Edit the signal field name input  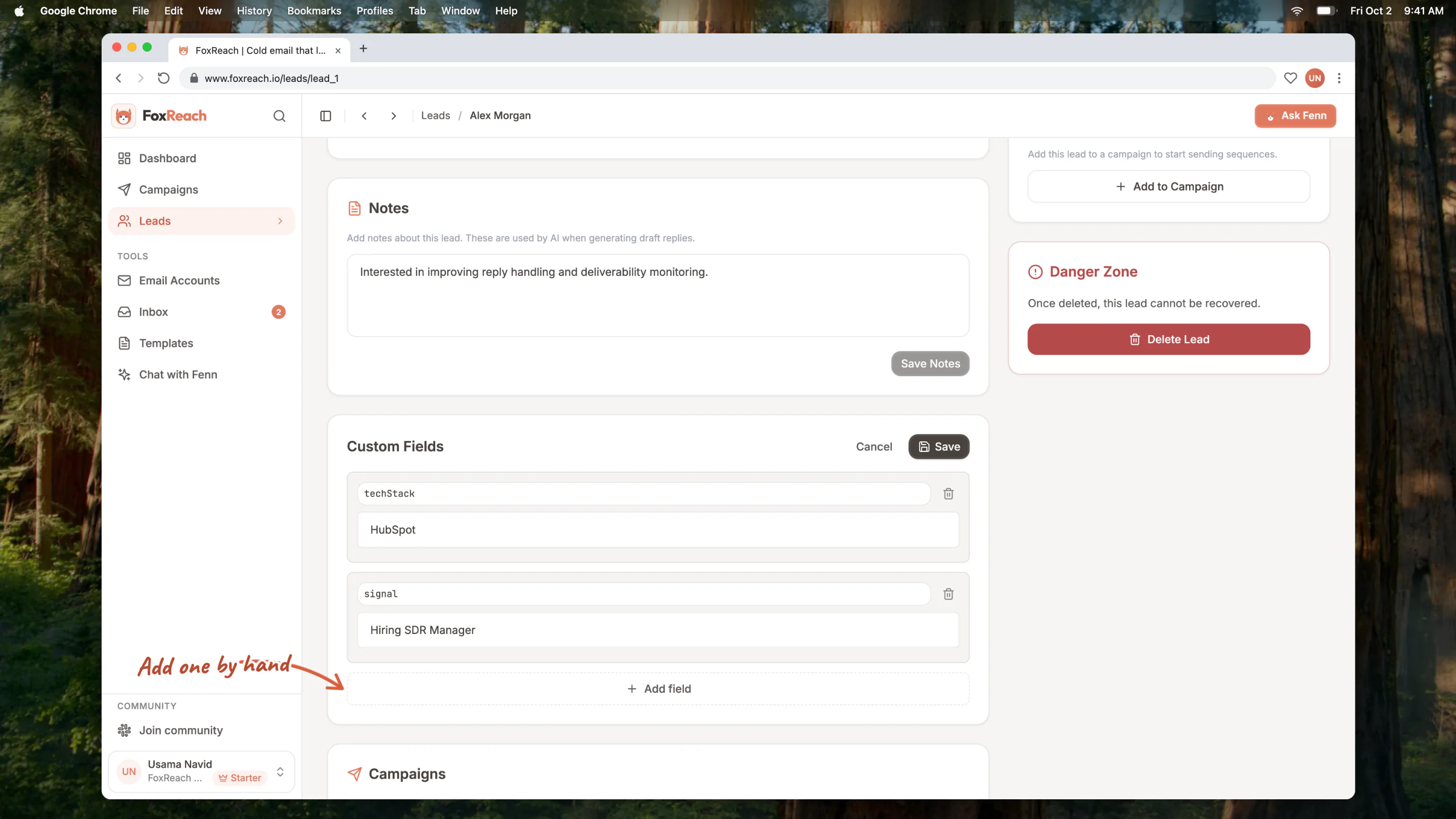(644, 594)
